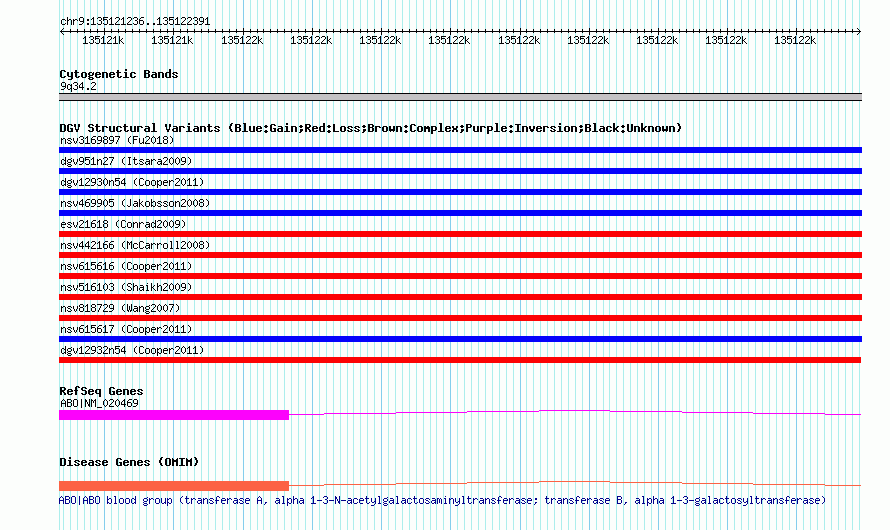Screen dimensions: 890x530
Task: Select the RefSeq Genes track heading
Action: [x=101, y=391]
